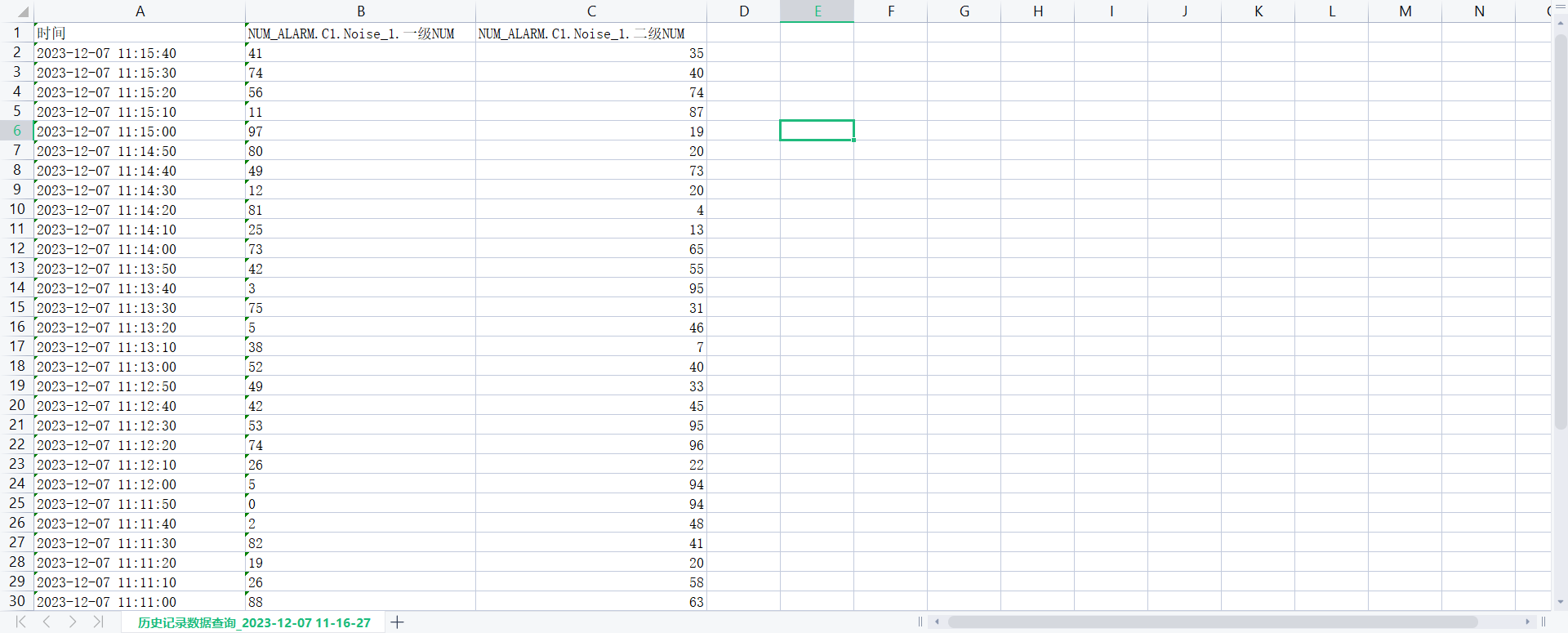
Task: Select cell 2023-12-07 11:12:00
Action: click(x=140, y=484)
